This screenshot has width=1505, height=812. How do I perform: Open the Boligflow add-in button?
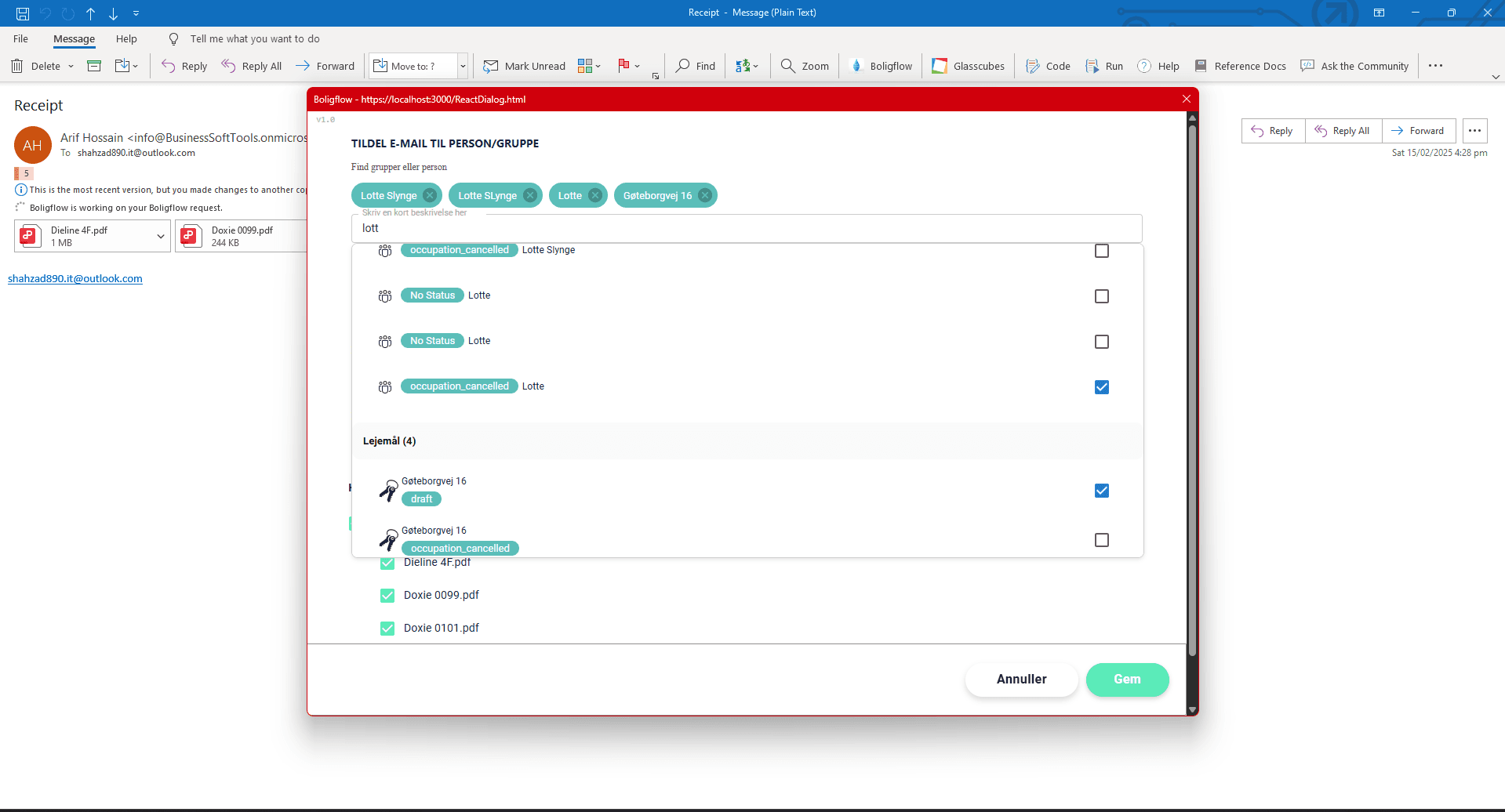point(882,66)
